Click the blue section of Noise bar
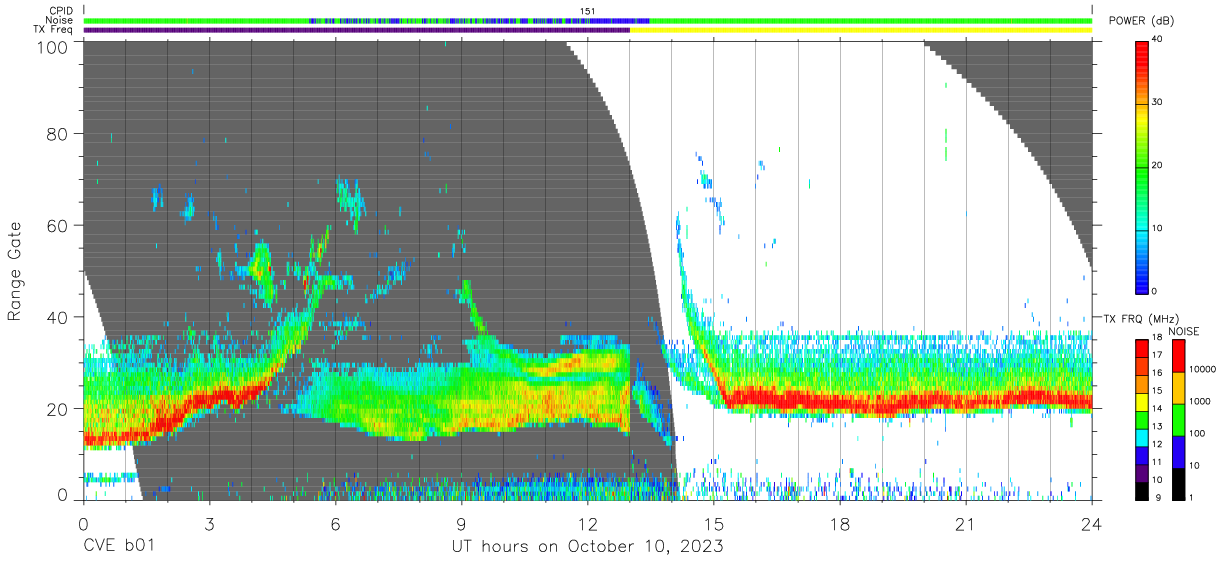The height and width of the screenshot is (567, 1228). pos(480,20)
